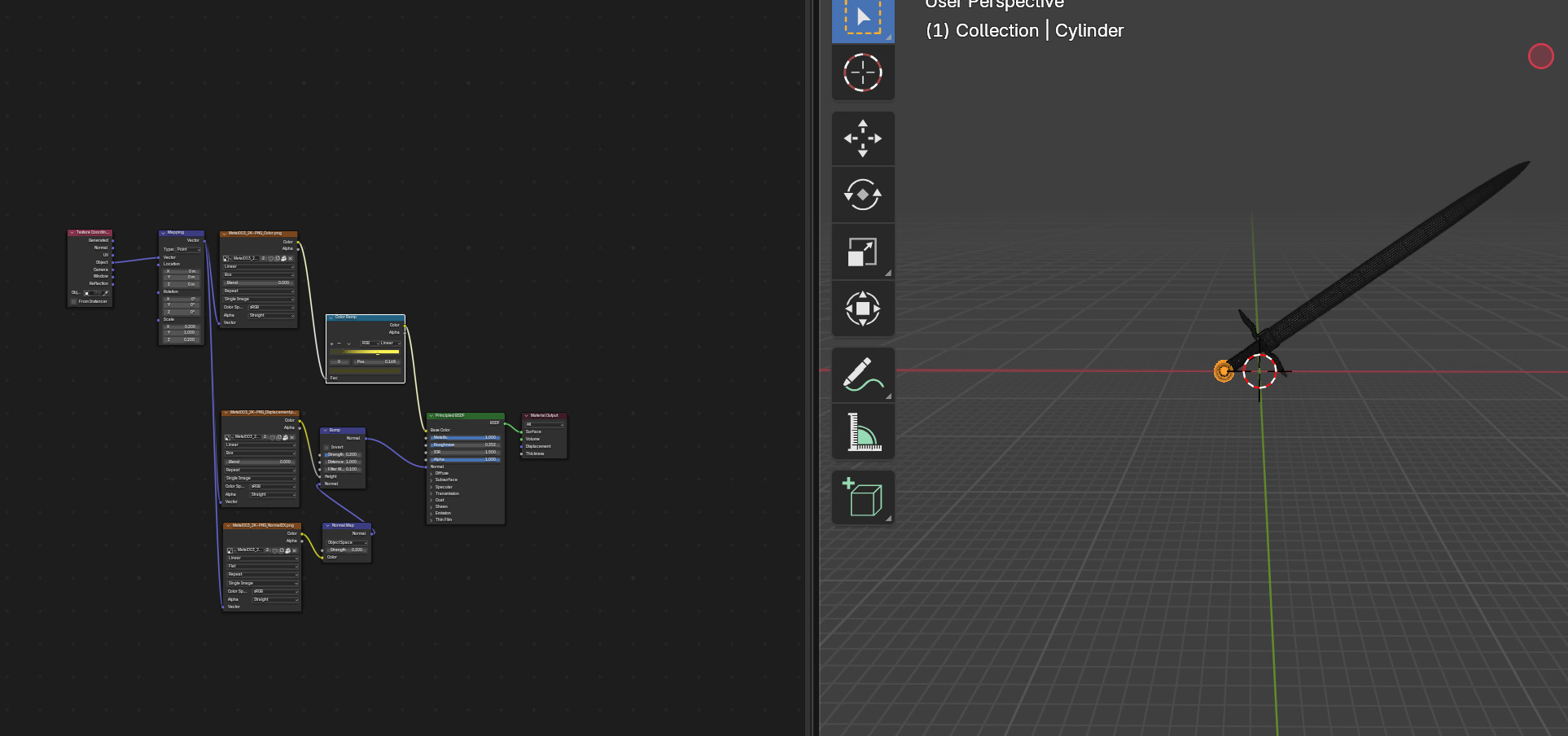This screenshot has height=736, width=1568.
Task: Open Color Ramp tools menu arrow
Action: pyautogui.click(x=349, y=344)
